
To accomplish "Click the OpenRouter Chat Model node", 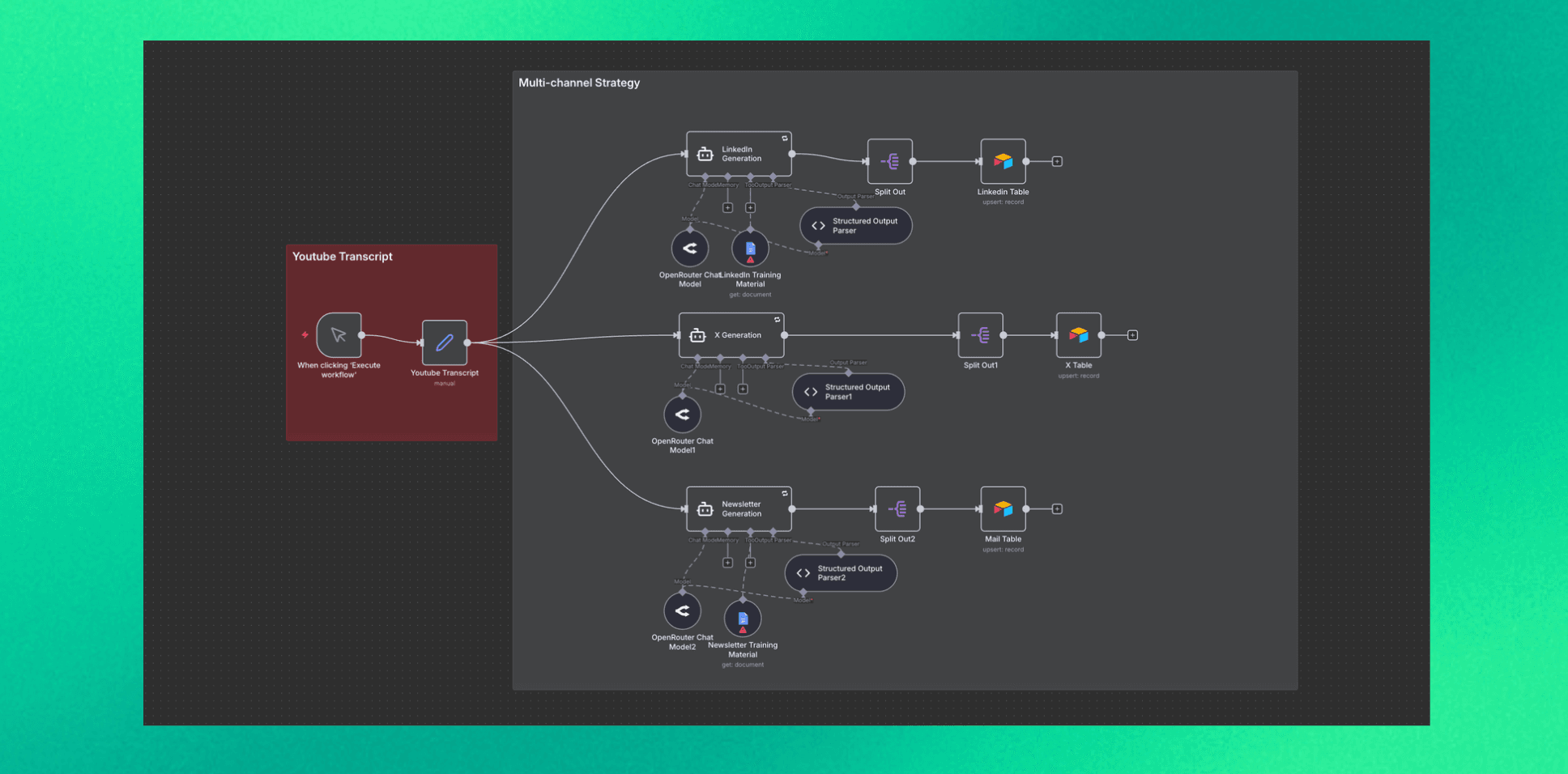I will point(689,248).
